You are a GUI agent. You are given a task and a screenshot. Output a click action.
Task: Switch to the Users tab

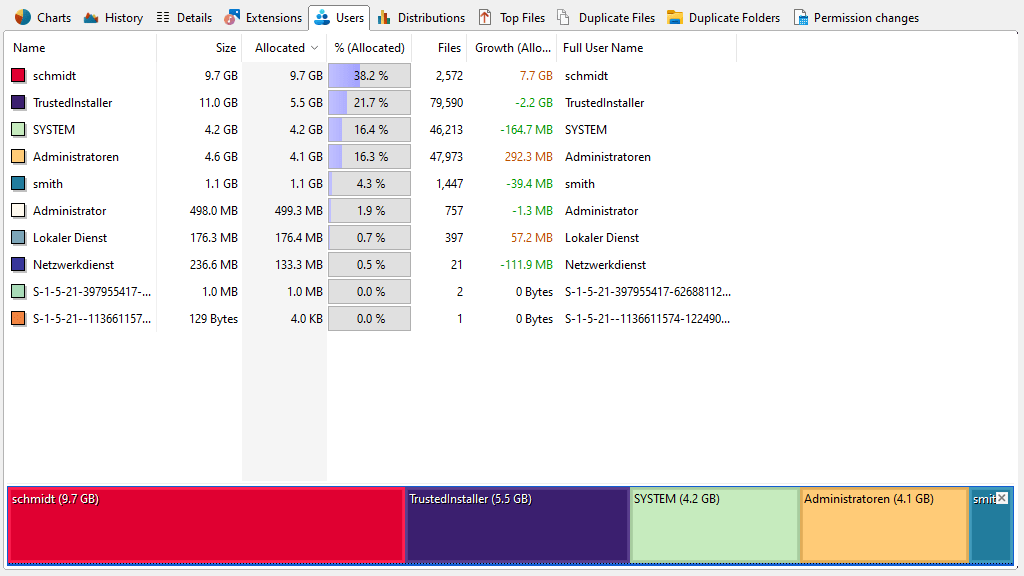(x=339, y=17)
